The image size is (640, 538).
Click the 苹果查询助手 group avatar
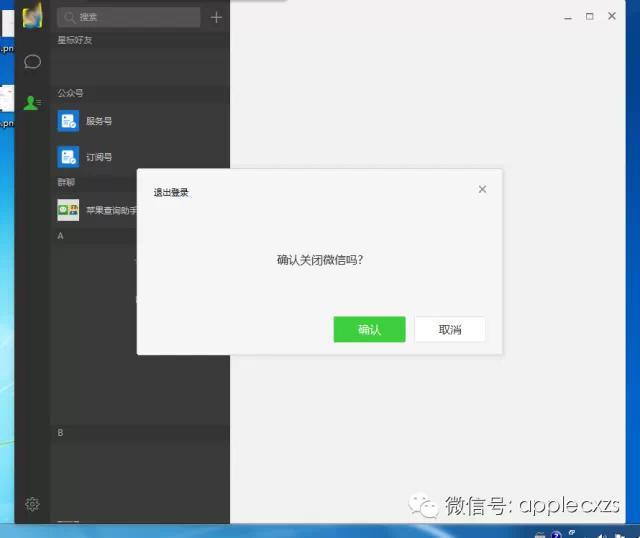tap(68, 210)
